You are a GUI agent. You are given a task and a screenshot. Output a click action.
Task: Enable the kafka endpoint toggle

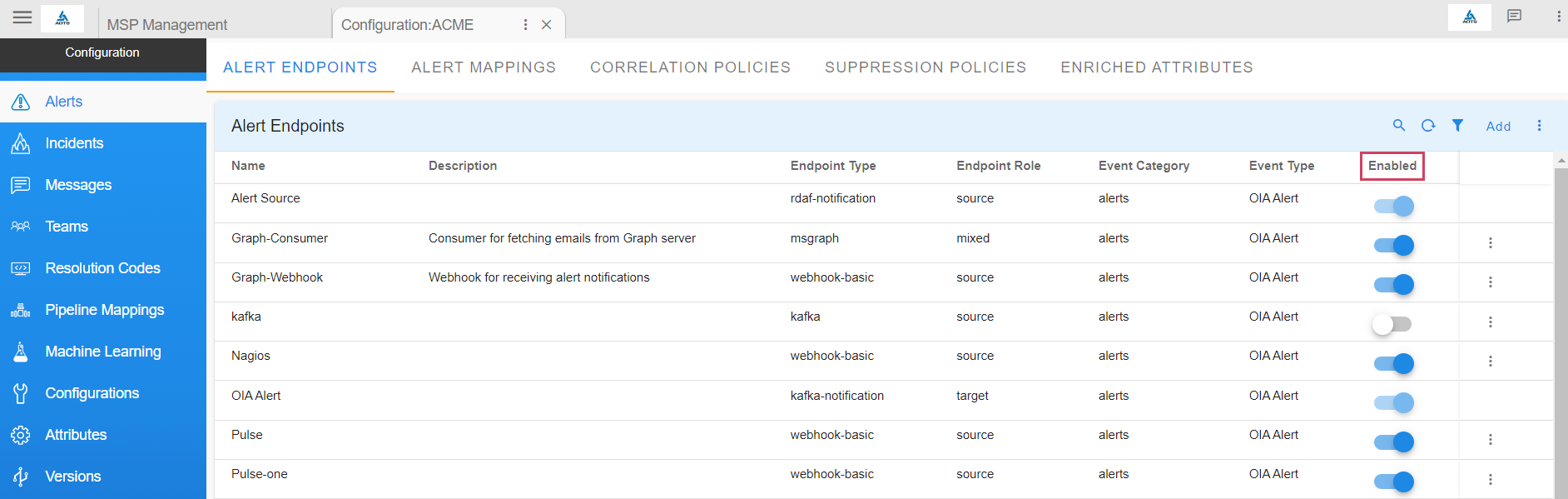click(1392, 324)
